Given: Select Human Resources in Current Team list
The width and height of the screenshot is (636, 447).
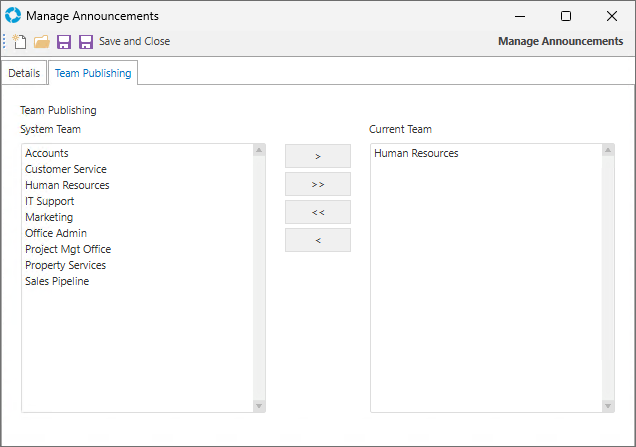Looking at the screenshot, I should click(416, 153).
